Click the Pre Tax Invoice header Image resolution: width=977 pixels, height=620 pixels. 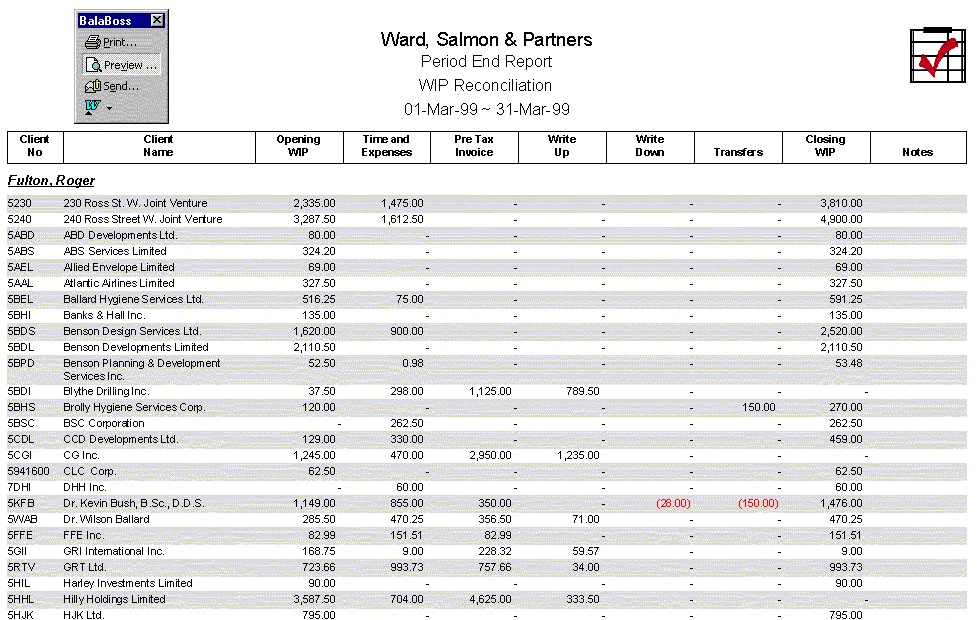(474, 146)
